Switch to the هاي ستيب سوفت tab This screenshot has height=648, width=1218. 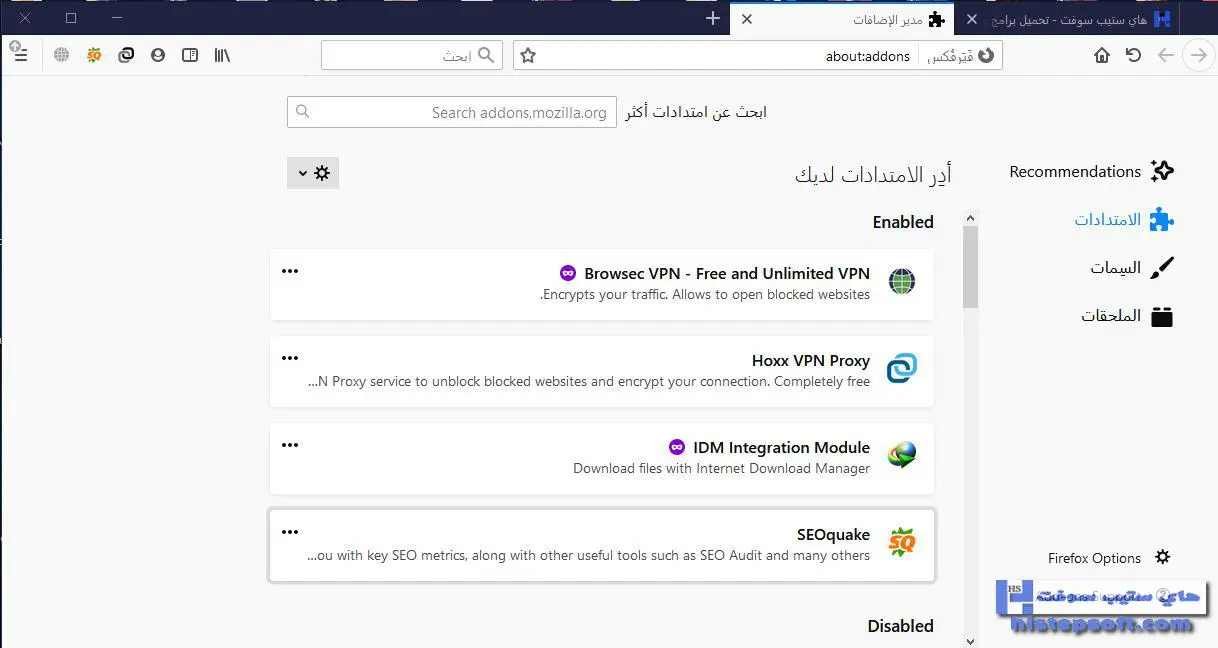tap(1068, 19)
